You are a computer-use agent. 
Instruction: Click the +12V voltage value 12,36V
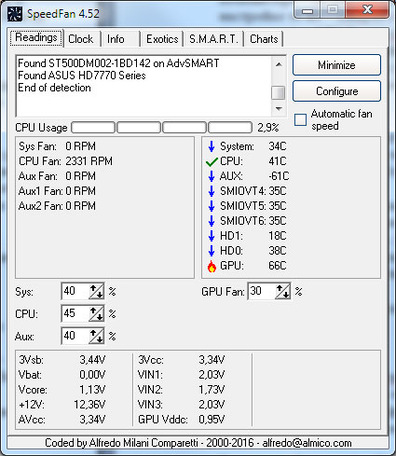click(x=90, y=405)
